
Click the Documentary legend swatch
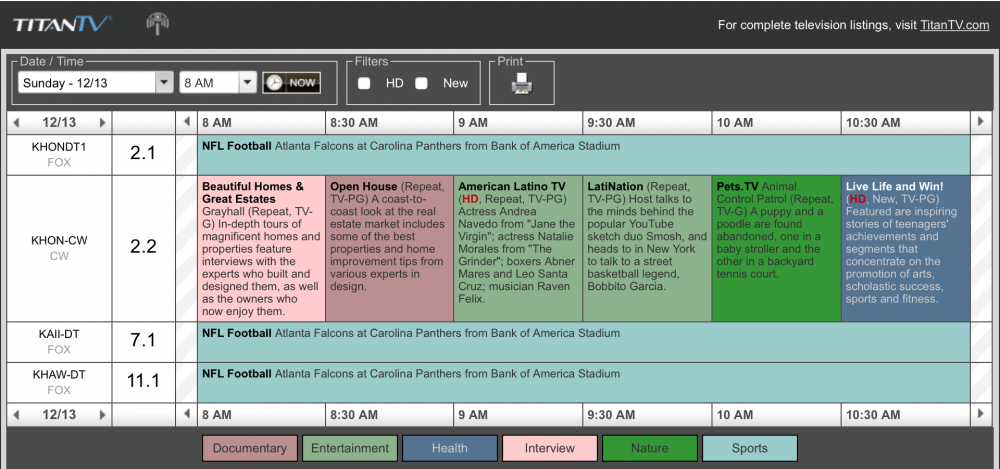click(x=250, y=448)
